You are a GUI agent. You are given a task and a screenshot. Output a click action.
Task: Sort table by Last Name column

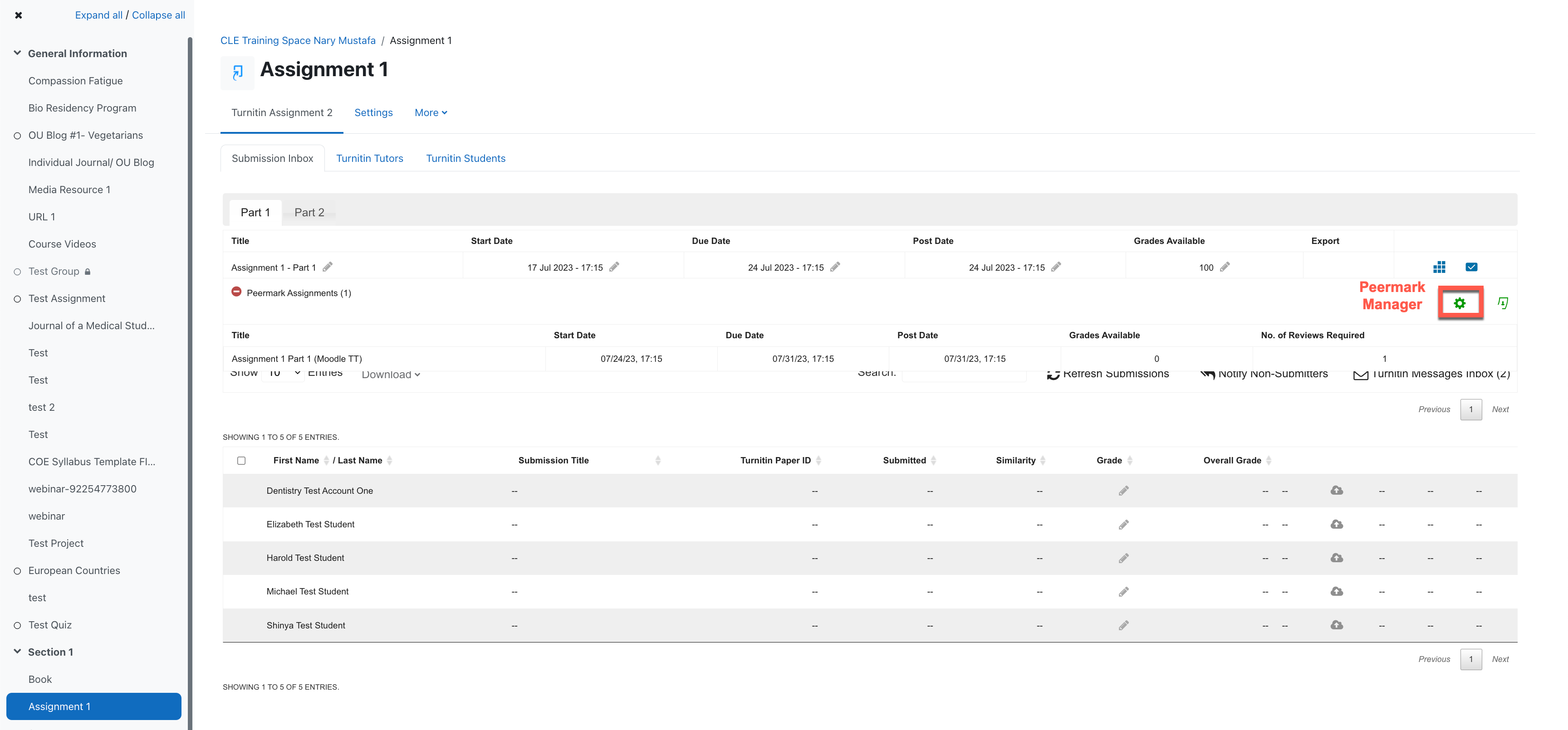tap(365, 461)
